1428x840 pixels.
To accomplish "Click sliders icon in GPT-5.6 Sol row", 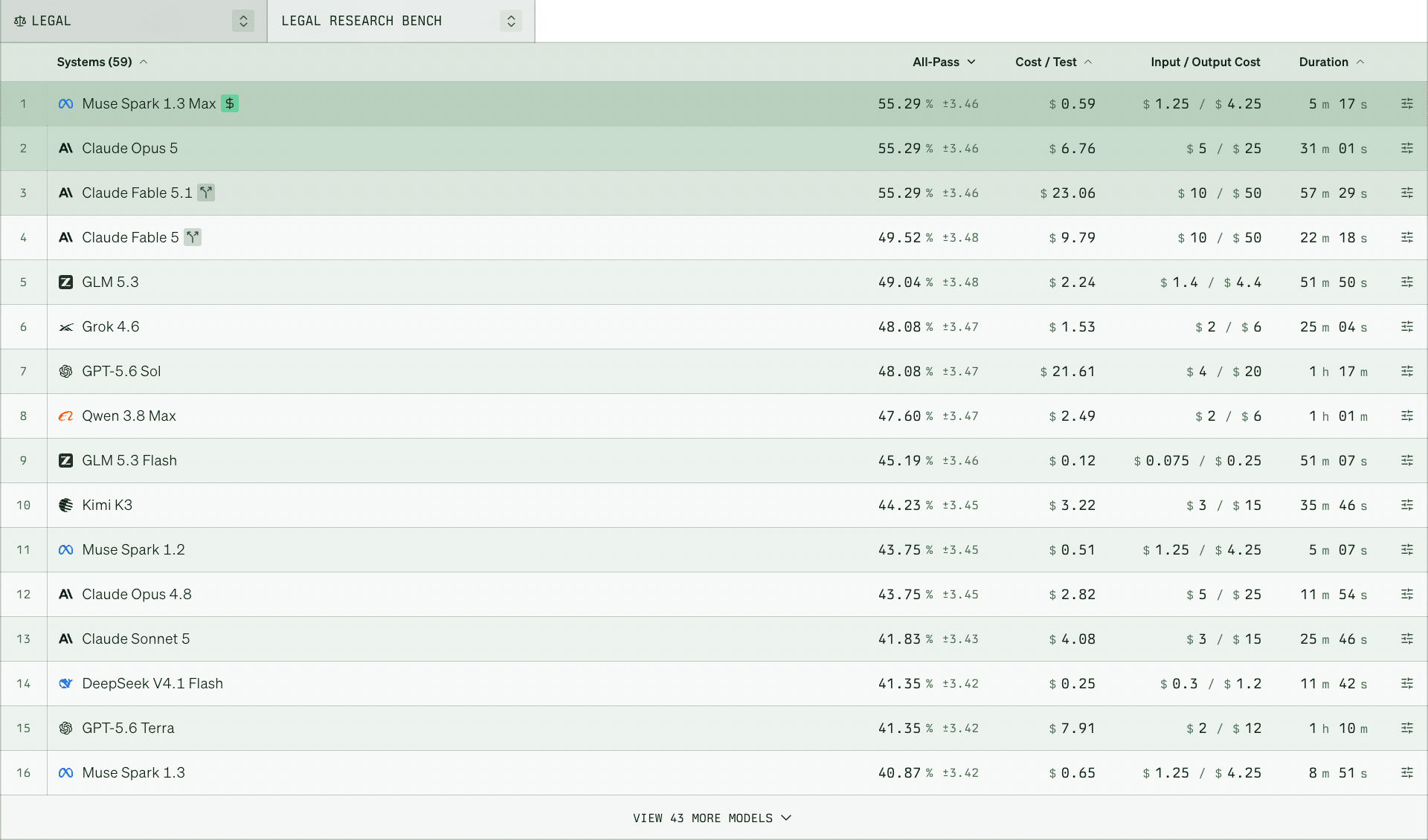I will pos(1406,372).
